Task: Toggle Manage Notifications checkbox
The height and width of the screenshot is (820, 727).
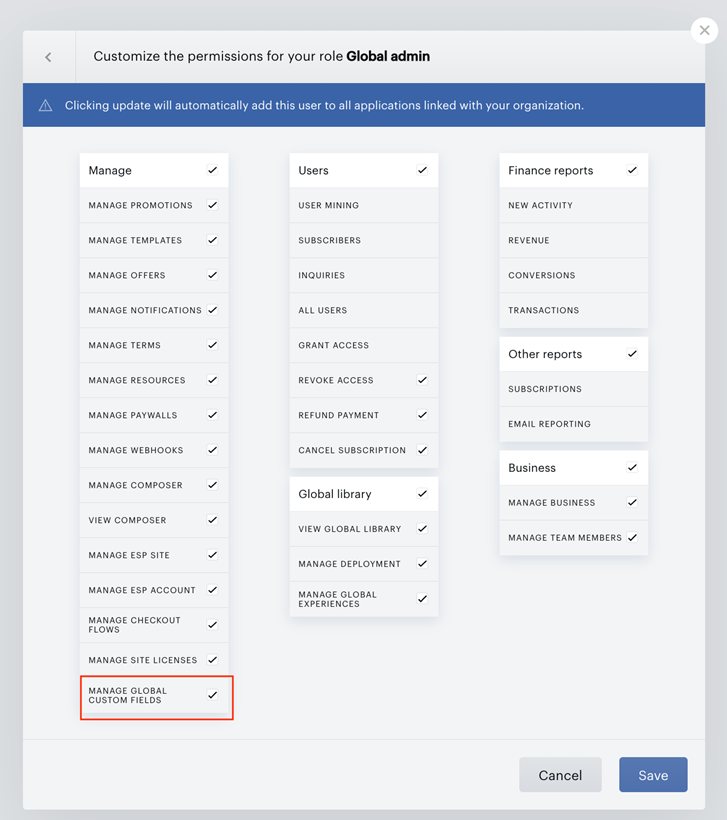Action: click(x=212, y=310)
